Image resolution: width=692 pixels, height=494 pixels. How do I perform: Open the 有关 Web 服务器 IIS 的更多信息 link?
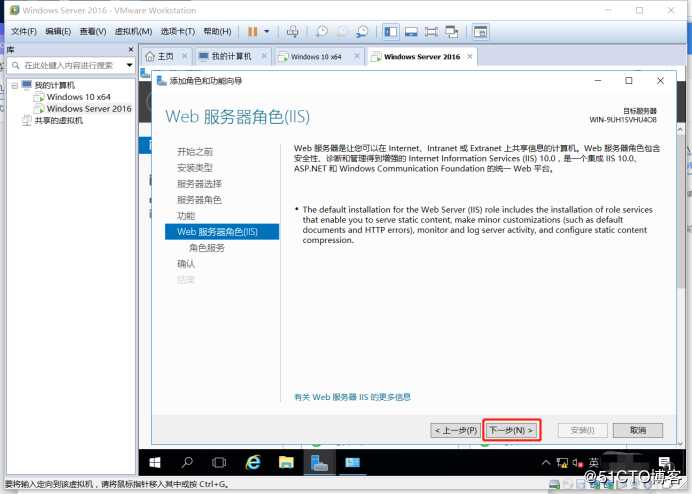[352, 397]
